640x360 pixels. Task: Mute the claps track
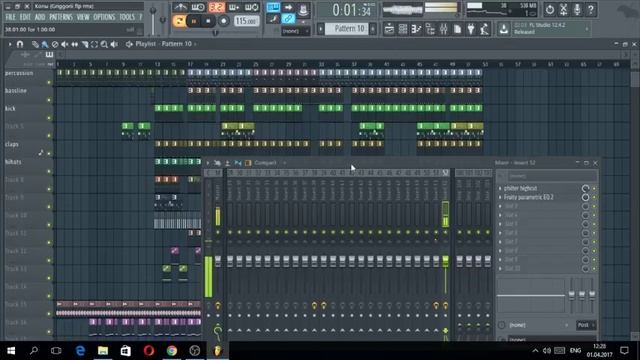[49, 153]
